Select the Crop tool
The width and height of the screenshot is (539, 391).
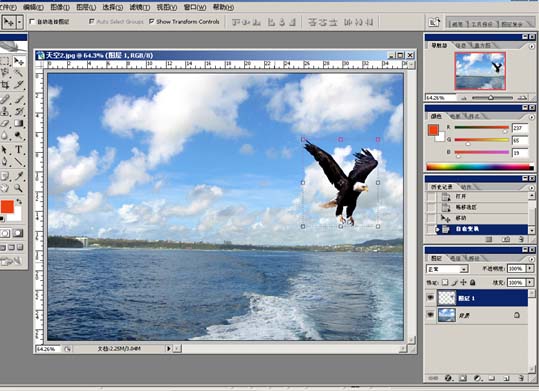(5, 85)
